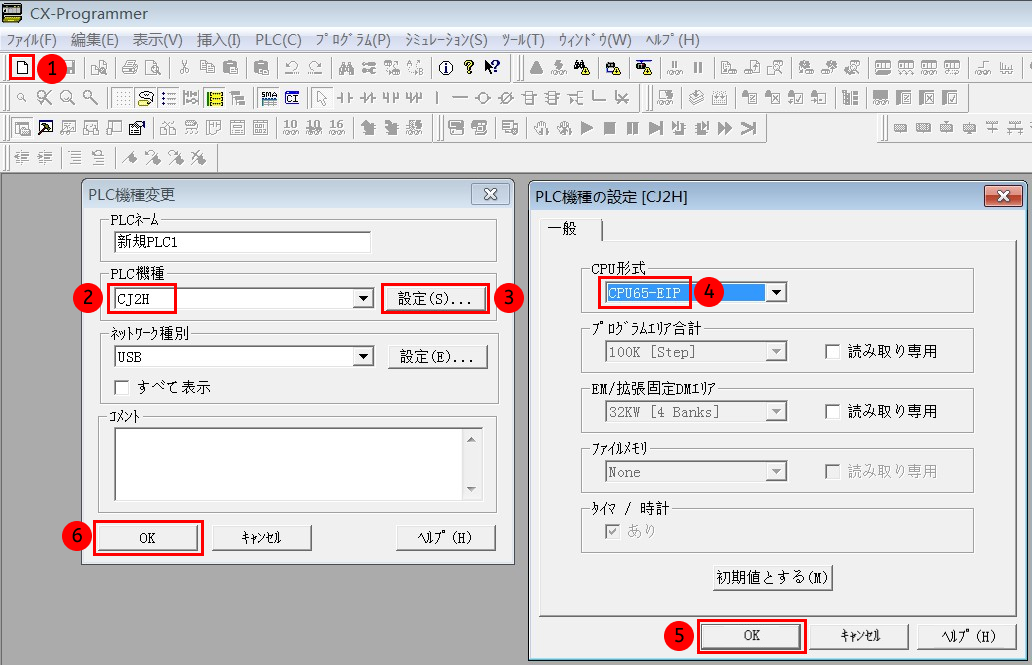Click the Print icon in the toolbar
Image resolution: width=1032 pixels, height=665 pixels.
pos(130,67)
